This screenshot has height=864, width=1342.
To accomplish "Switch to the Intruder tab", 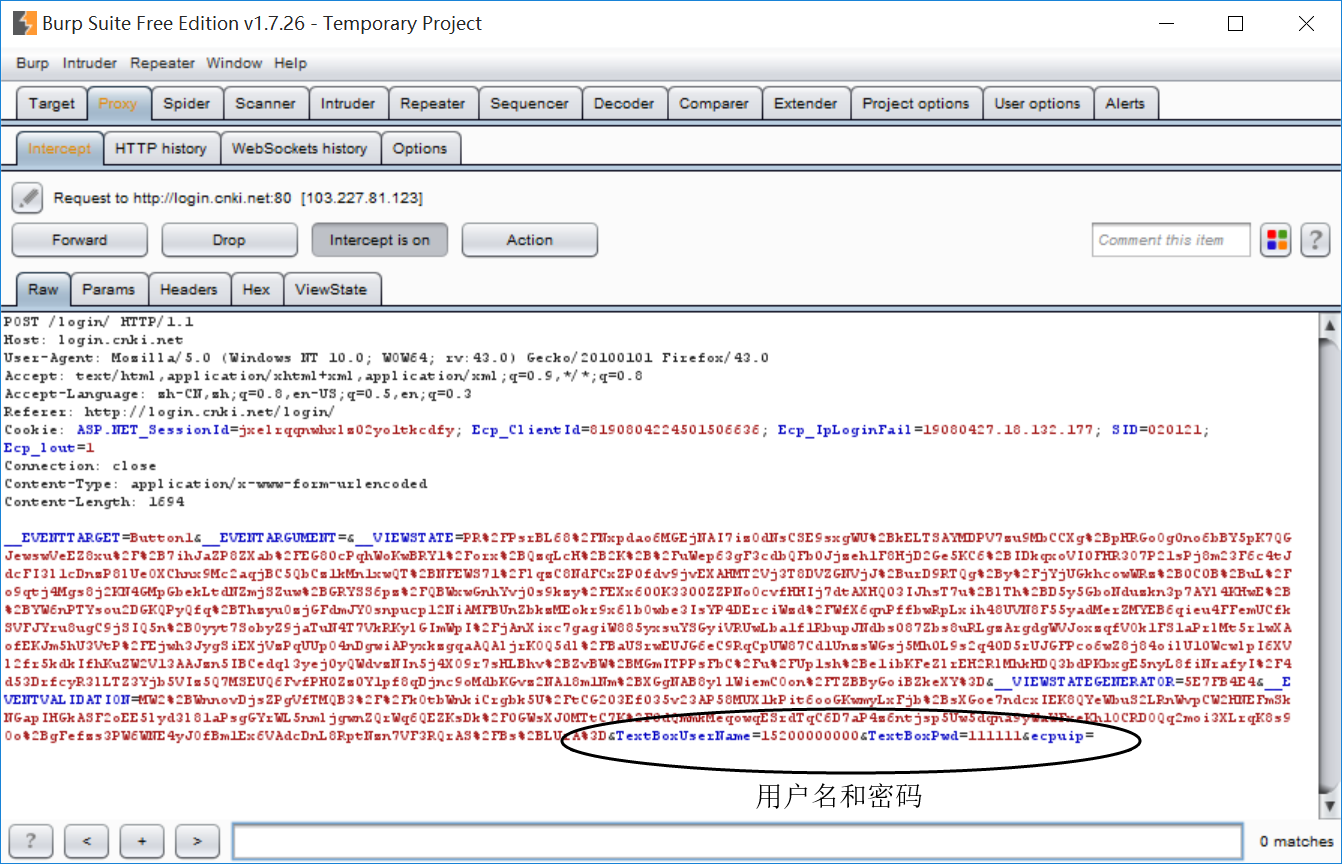I will click(348, 103).
